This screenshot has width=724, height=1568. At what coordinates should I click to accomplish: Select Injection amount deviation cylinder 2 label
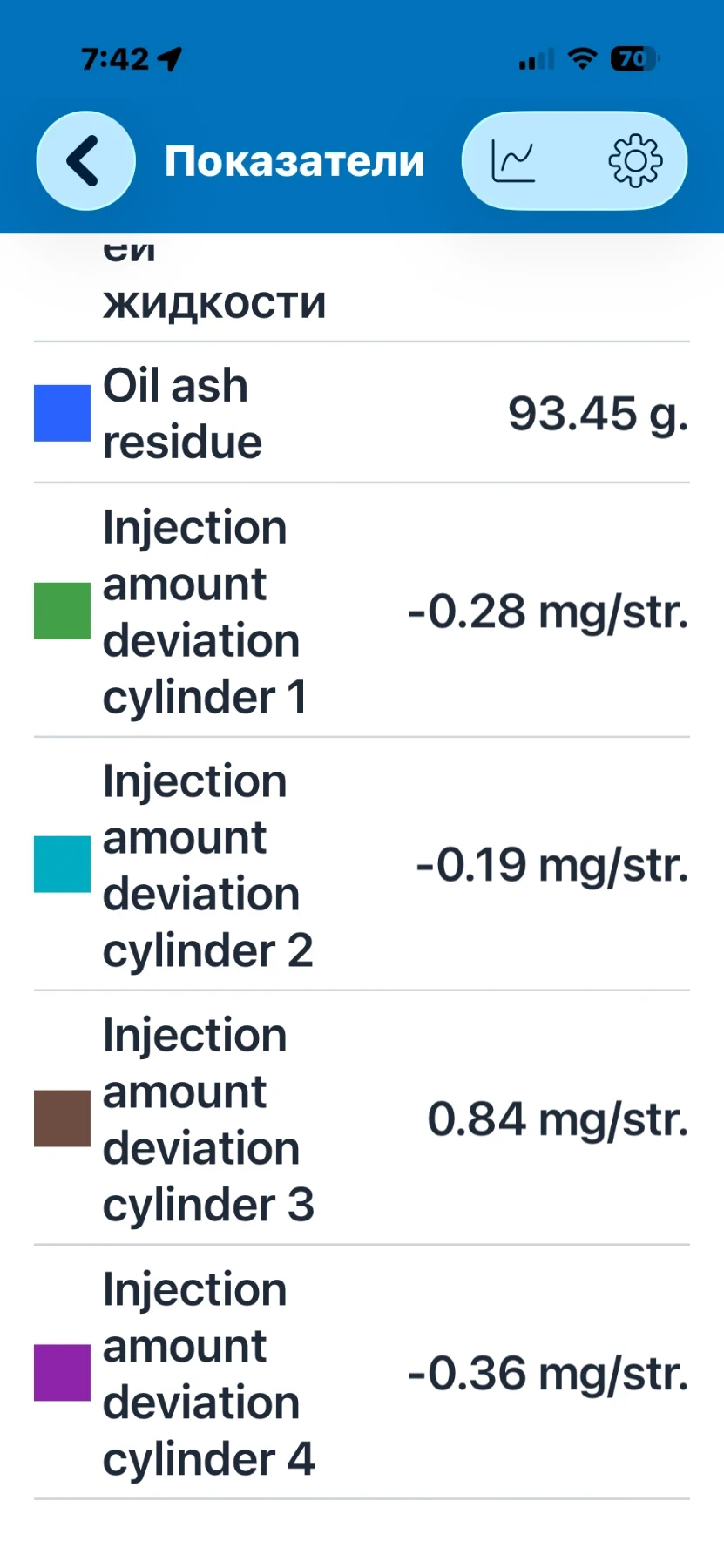click(207, 865)
